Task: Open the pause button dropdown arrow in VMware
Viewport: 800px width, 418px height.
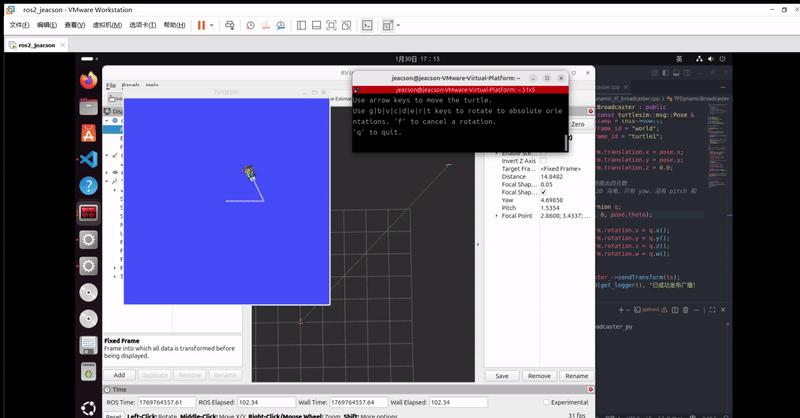Action: pos(213,25)
